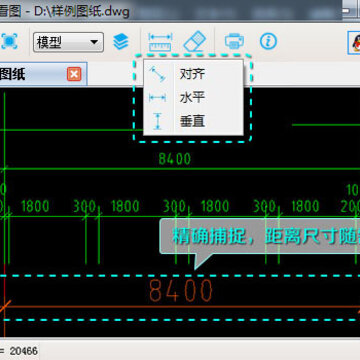Click the arrow of 模型 combo box
The height and width of the screenshot is (360, 360).
[x=94, y=42]
